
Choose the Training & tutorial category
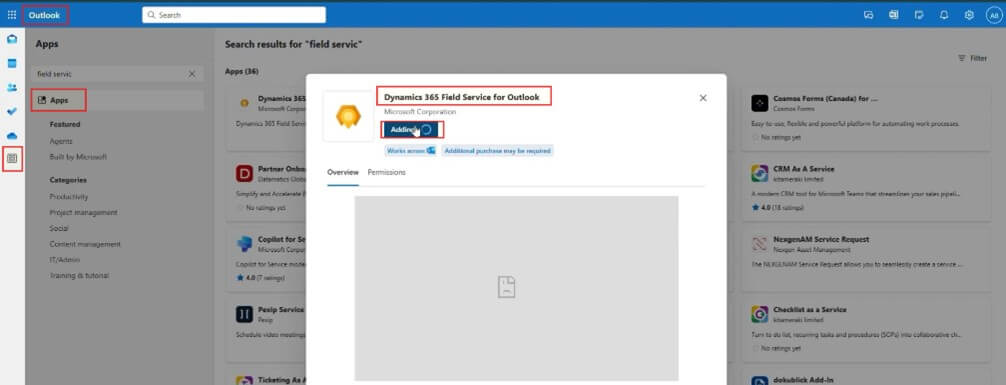pyautogui.click(x=79, y=275)
